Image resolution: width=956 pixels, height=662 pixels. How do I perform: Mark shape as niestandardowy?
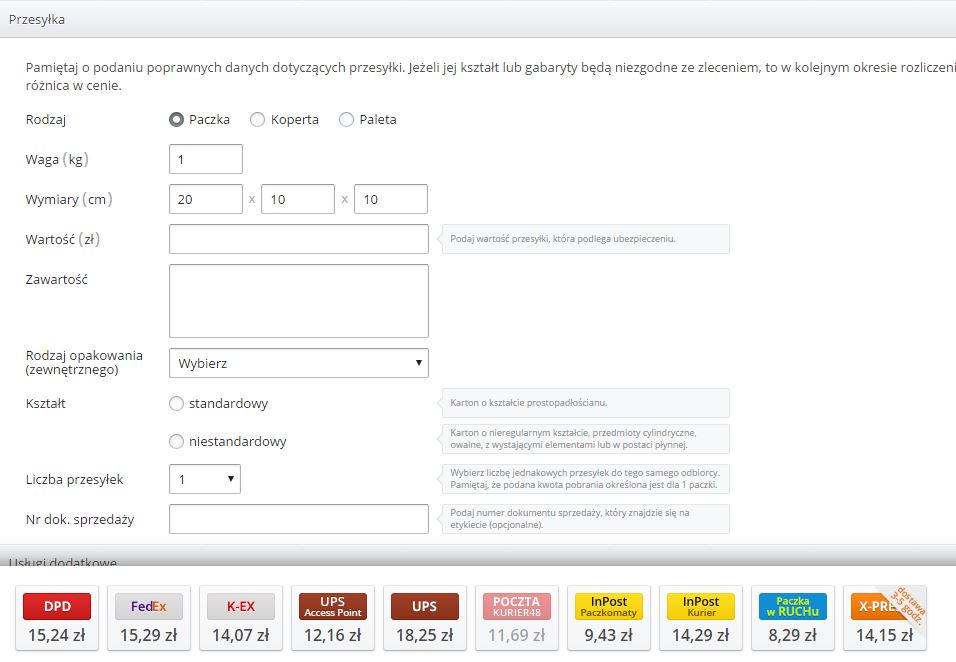[177, 441]
